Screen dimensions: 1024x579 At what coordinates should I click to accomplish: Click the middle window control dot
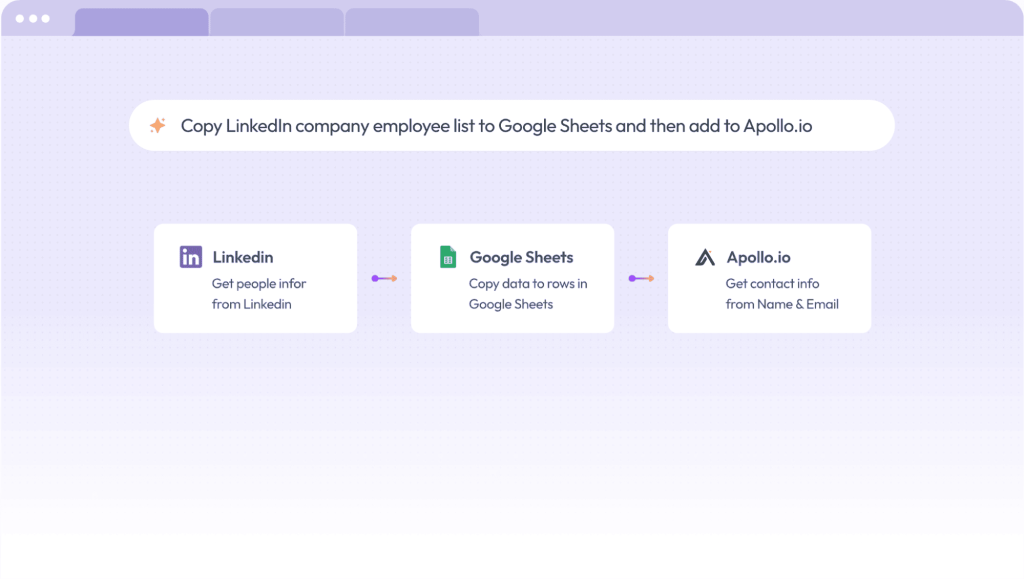[32, 19]
